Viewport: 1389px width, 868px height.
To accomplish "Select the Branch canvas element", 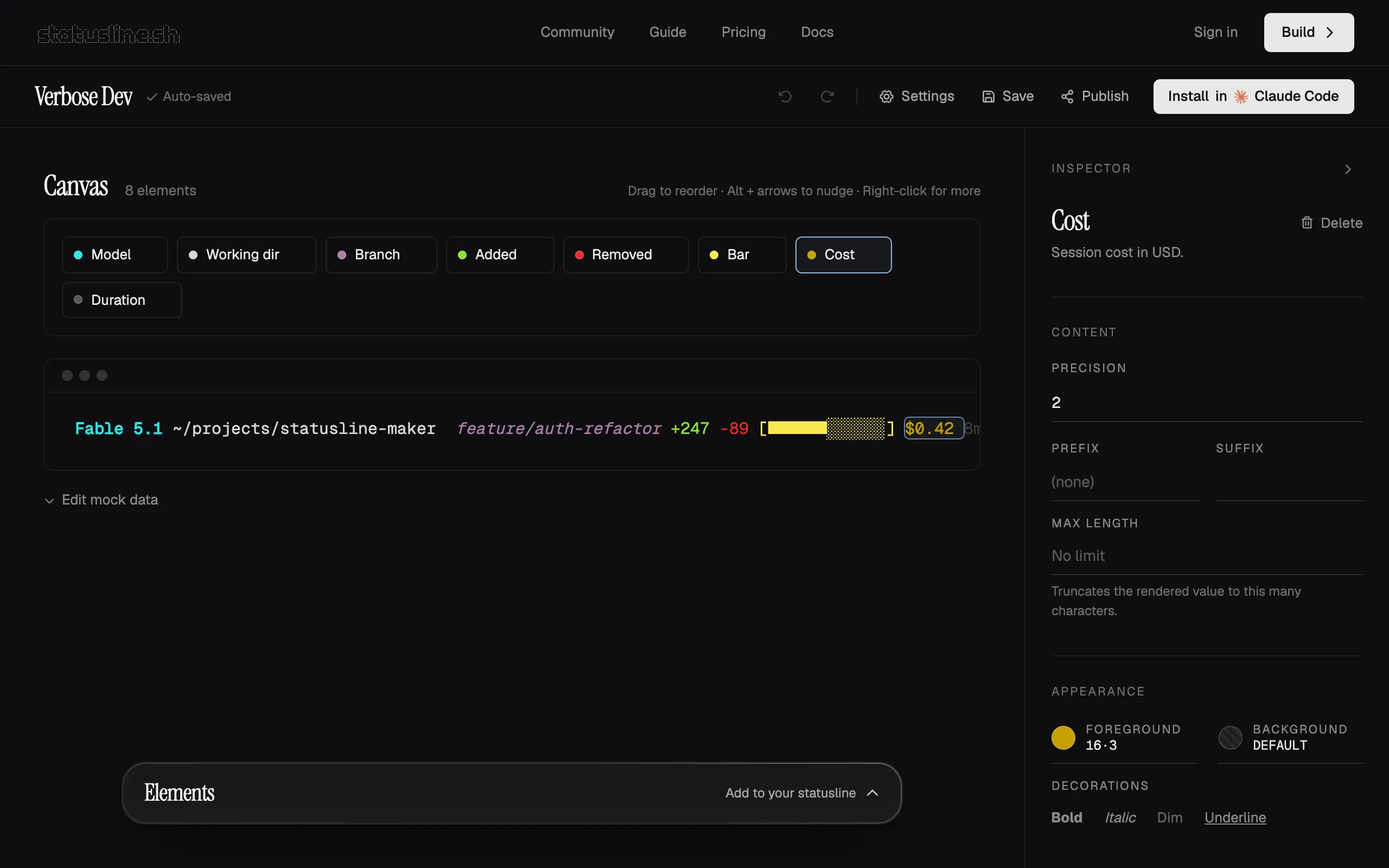I will [381, 255].
